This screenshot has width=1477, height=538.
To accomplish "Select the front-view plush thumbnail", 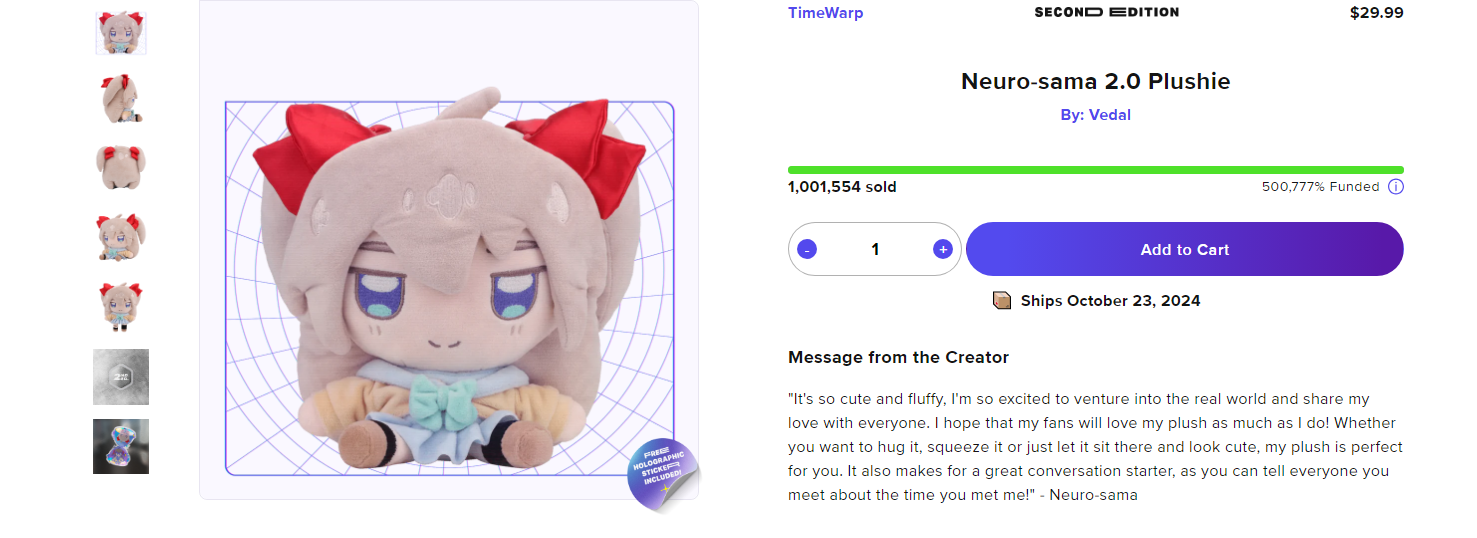I will 121,33.
